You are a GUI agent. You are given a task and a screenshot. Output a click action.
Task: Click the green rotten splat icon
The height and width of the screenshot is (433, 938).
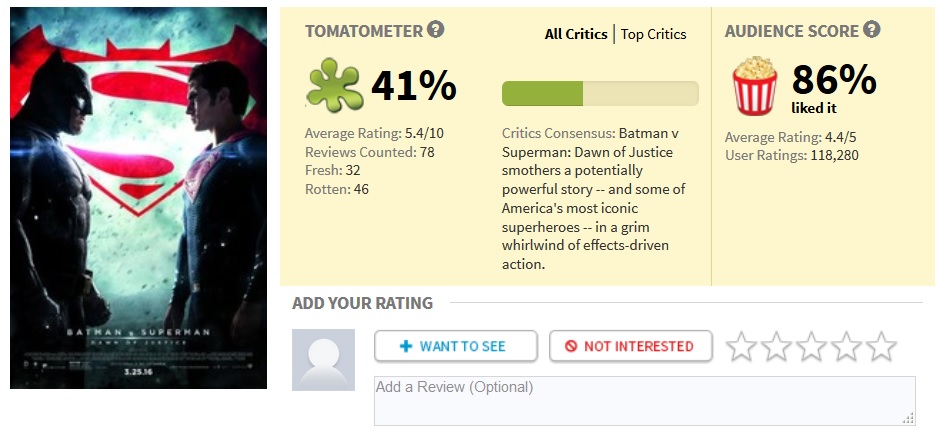(333, 86)
